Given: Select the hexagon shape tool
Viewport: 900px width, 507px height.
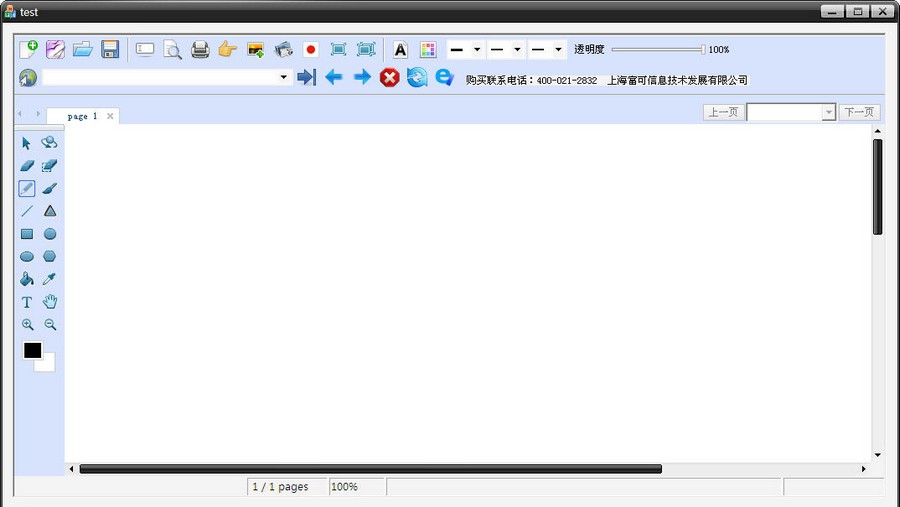Looking at the screenshot, I should click(x=50, y=256).
